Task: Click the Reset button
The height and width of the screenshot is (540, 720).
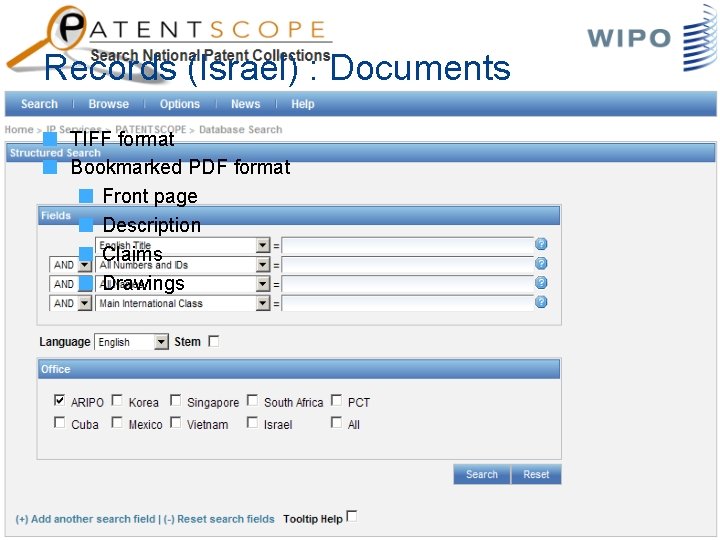Action: [x=536, y=474]
